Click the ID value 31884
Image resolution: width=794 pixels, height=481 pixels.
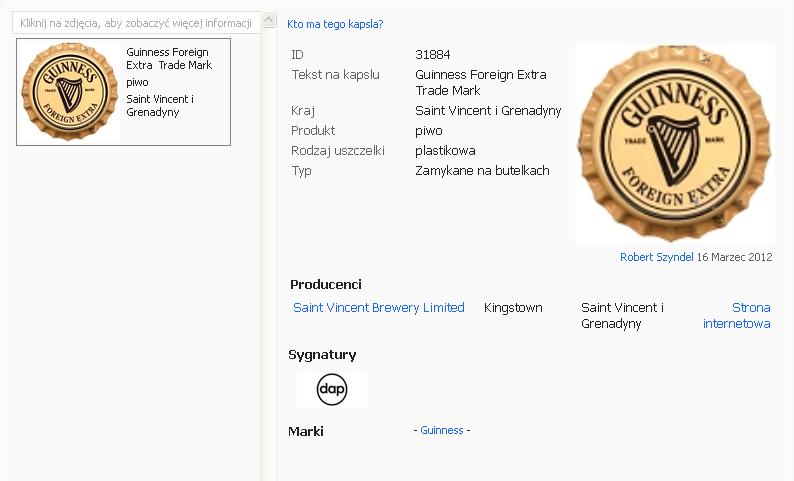433,55
